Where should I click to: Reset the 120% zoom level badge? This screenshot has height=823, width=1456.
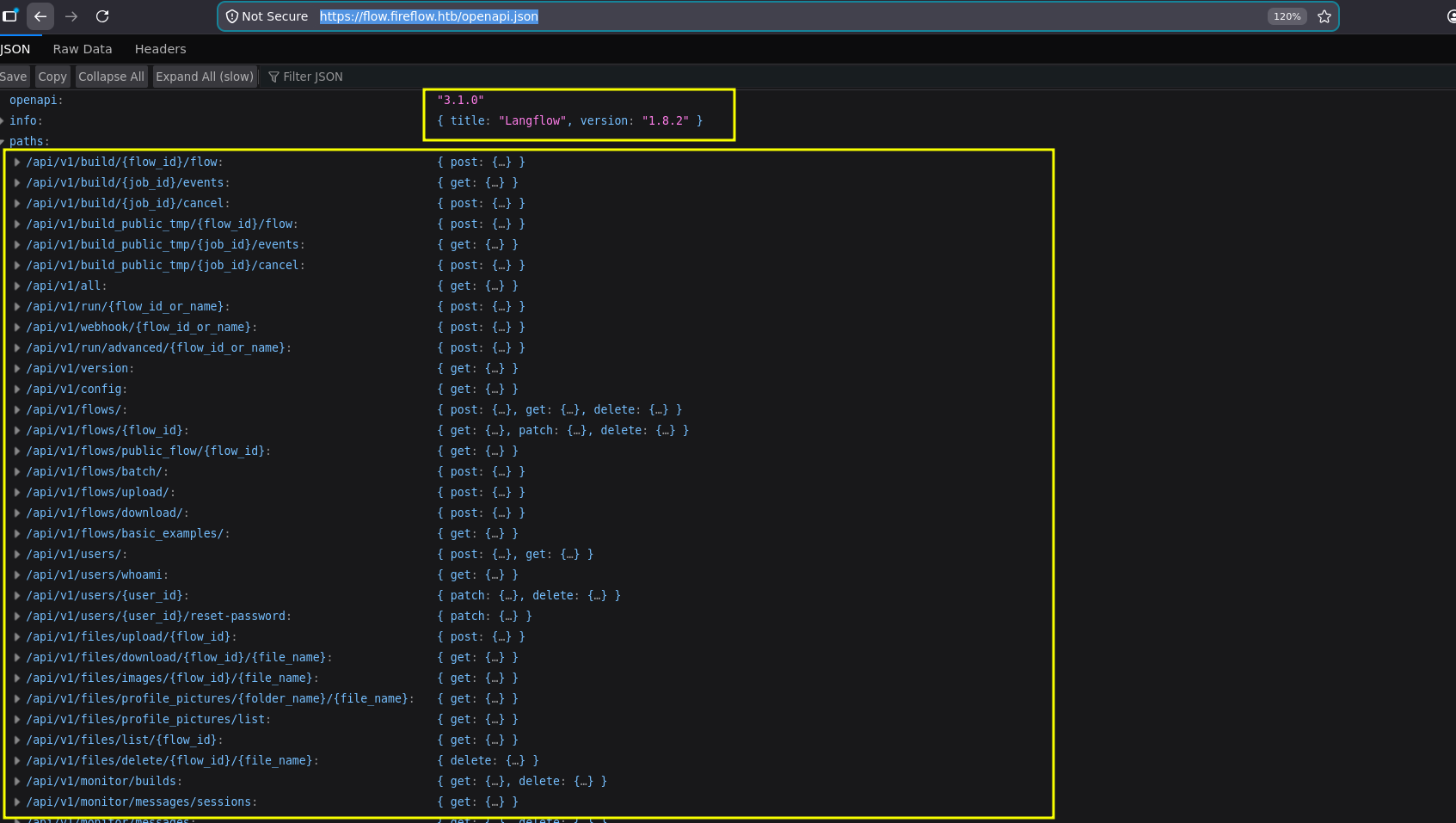[1287, 16]
